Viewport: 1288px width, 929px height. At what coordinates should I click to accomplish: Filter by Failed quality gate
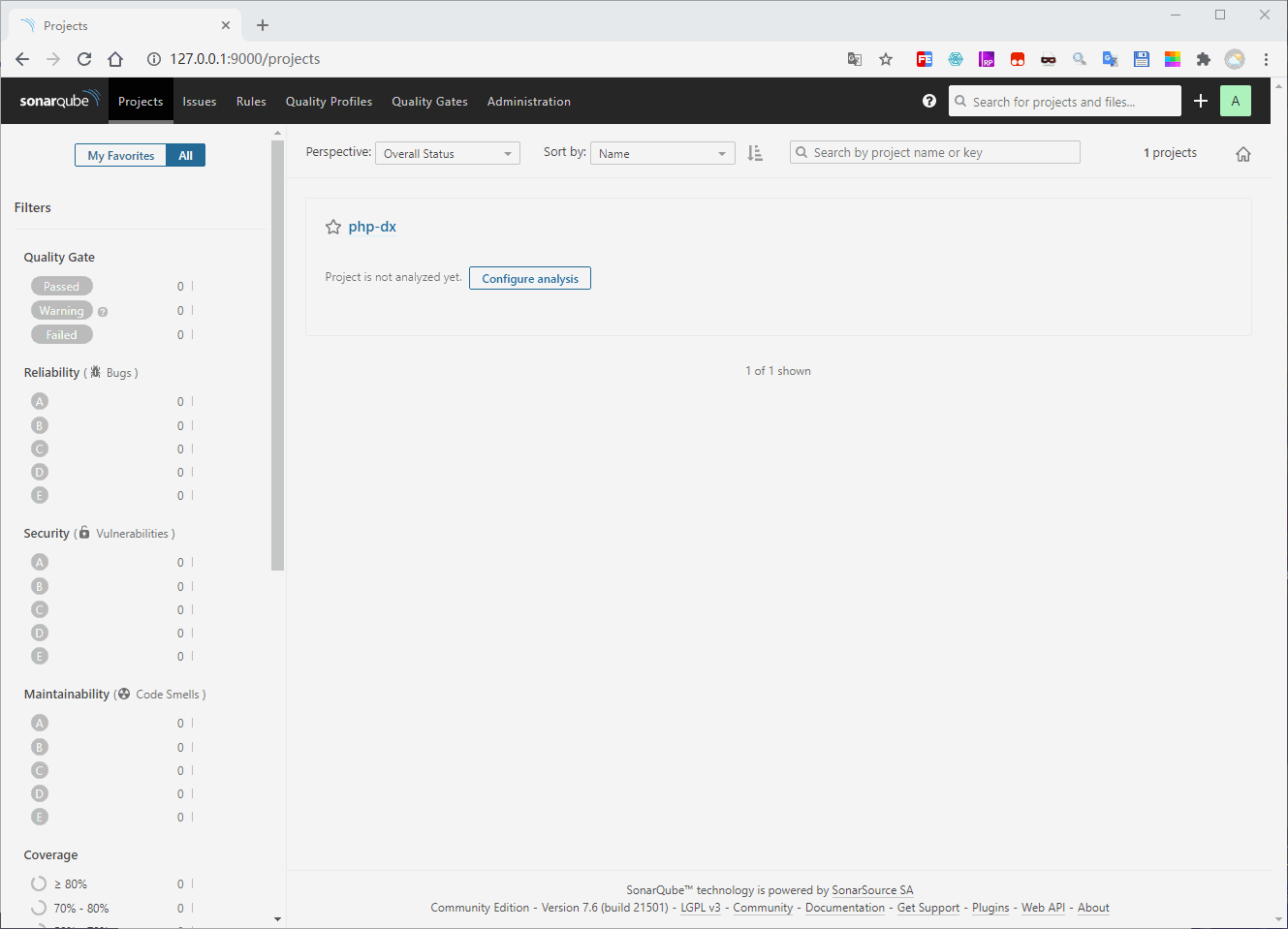(x=62, y=334)
